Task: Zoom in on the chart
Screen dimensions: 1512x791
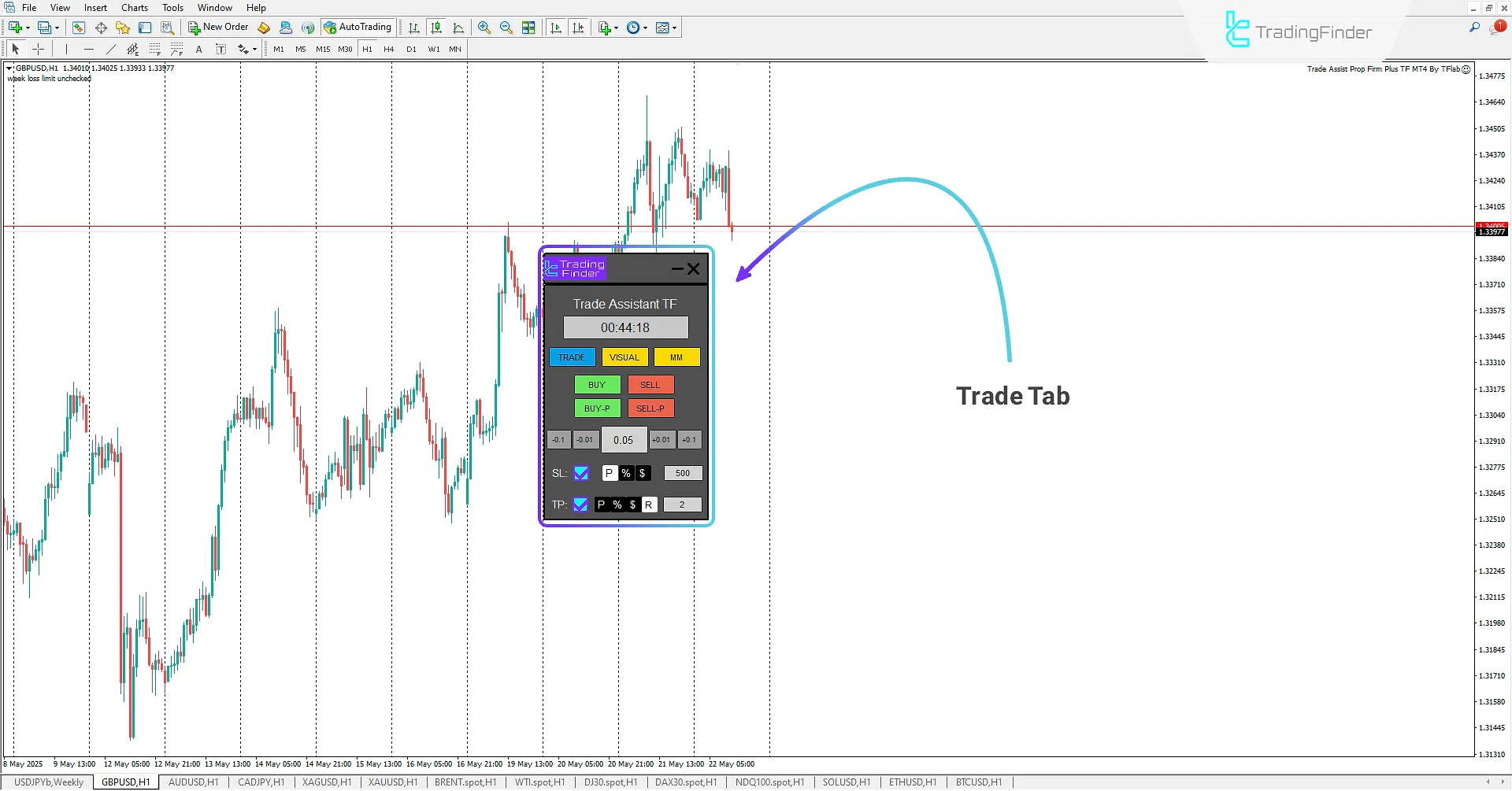Action: pyautogui.click(x=484, y=27)
